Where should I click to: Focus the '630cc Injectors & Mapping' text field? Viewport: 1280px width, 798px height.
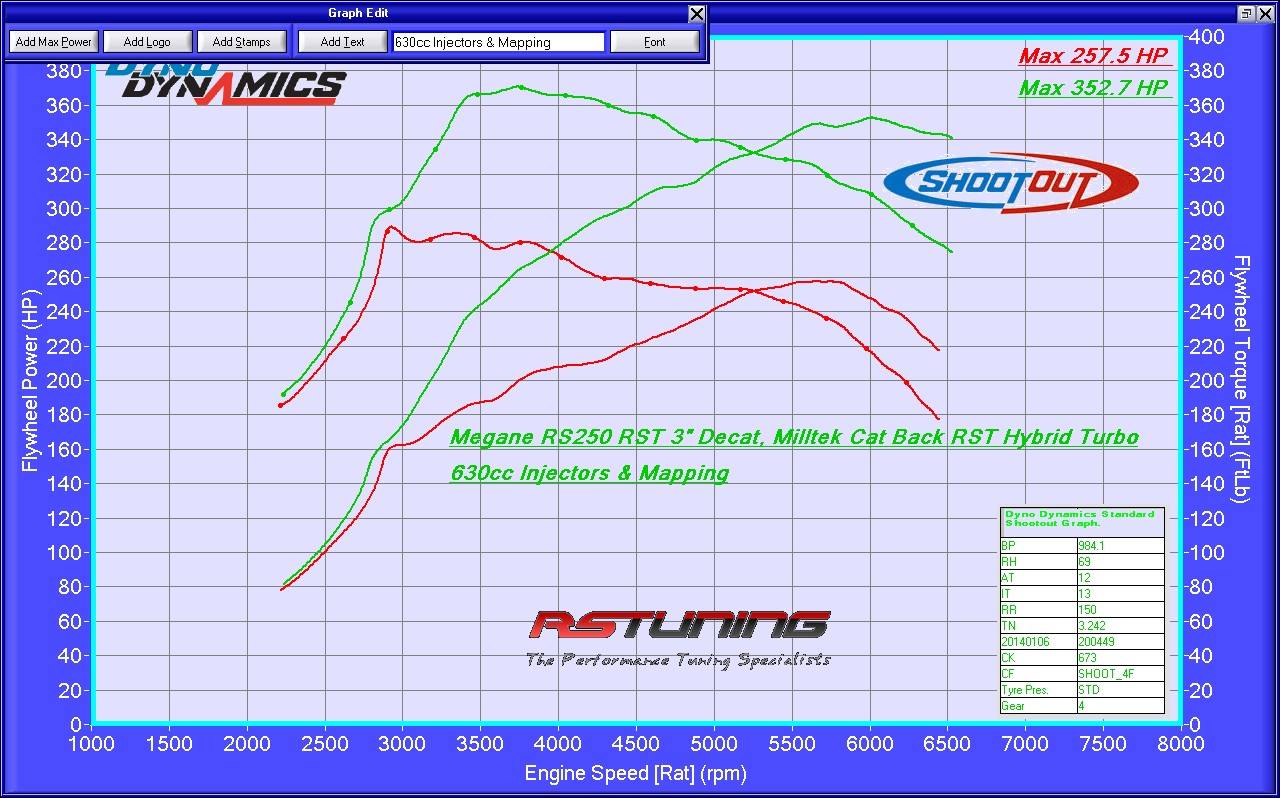(498, 42)
